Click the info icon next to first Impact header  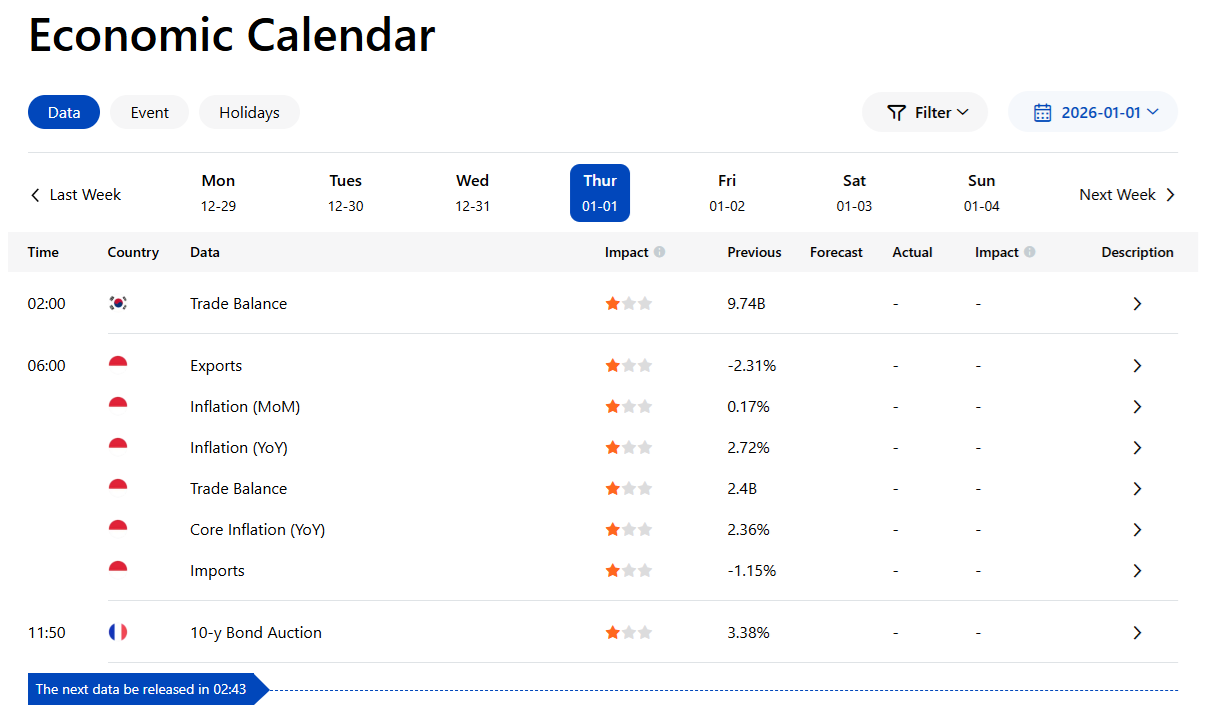click(x=659, y=252)
